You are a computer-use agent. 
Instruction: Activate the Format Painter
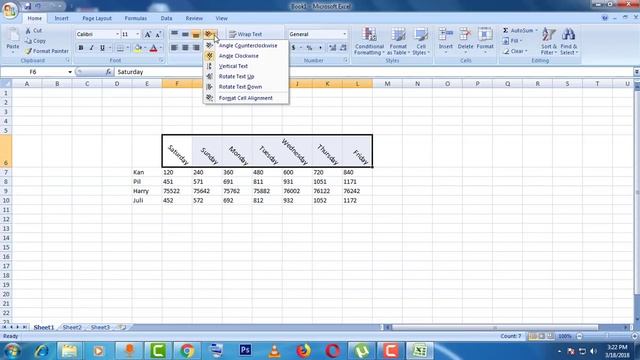point(47,51)
